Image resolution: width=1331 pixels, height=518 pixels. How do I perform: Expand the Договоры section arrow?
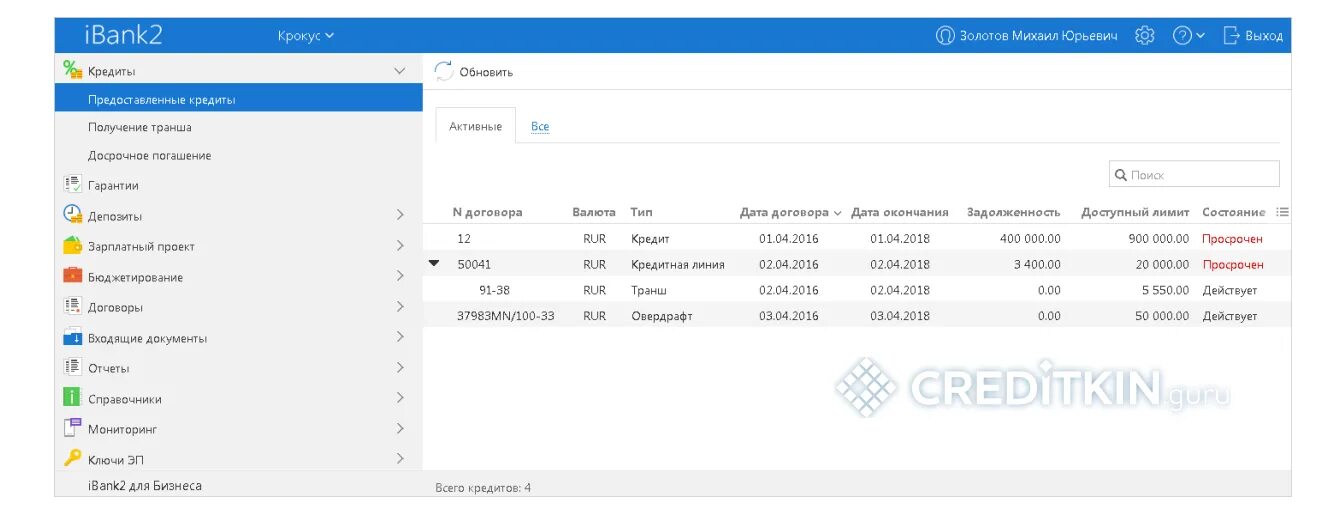tap(400, 306)
